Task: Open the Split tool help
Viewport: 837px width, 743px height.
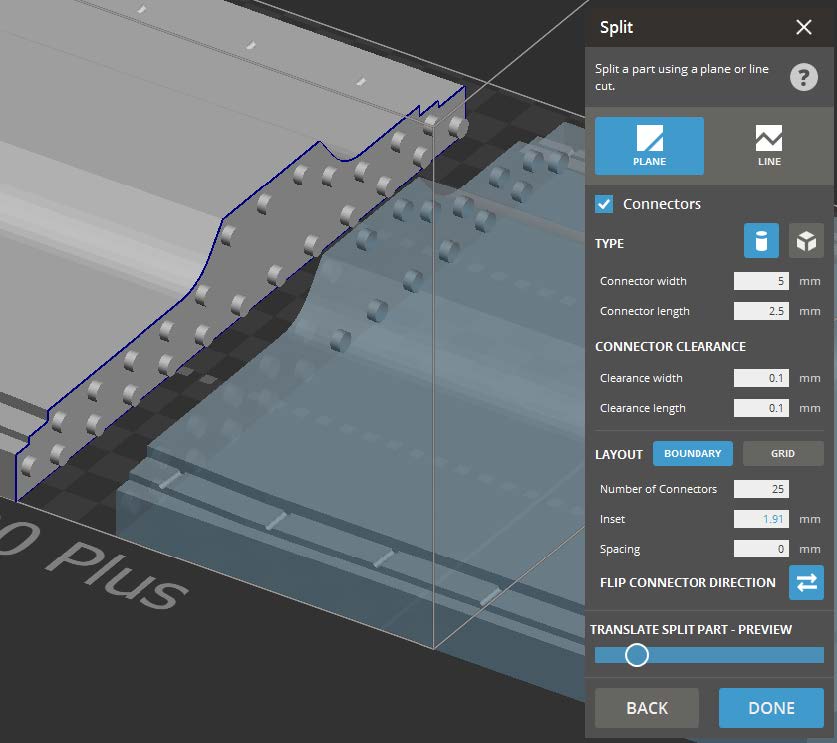Action: tap(803, 76)
